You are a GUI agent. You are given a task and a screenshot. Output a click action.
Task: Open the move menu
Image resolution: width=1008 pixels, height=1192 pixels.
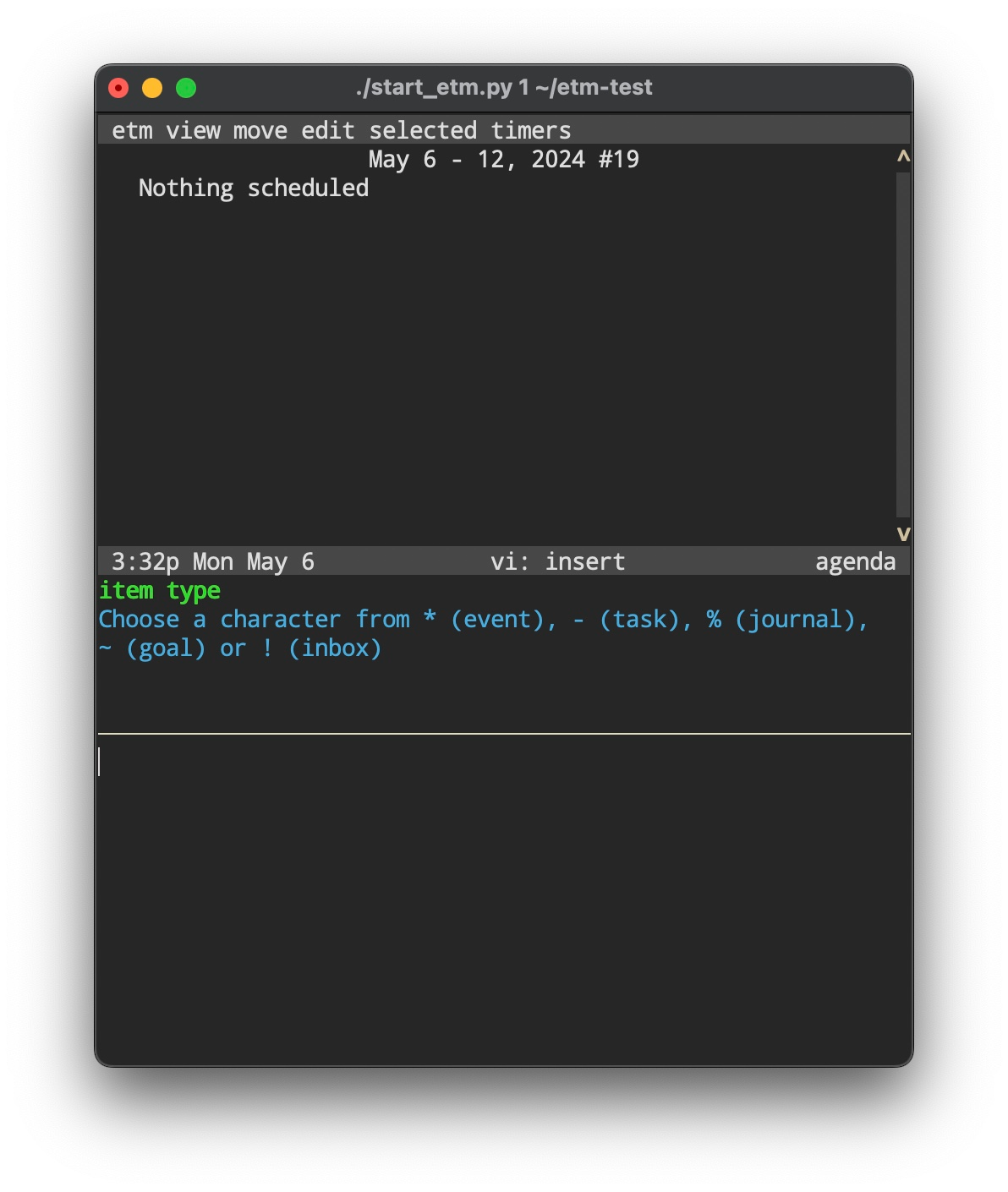pos(260,130)
